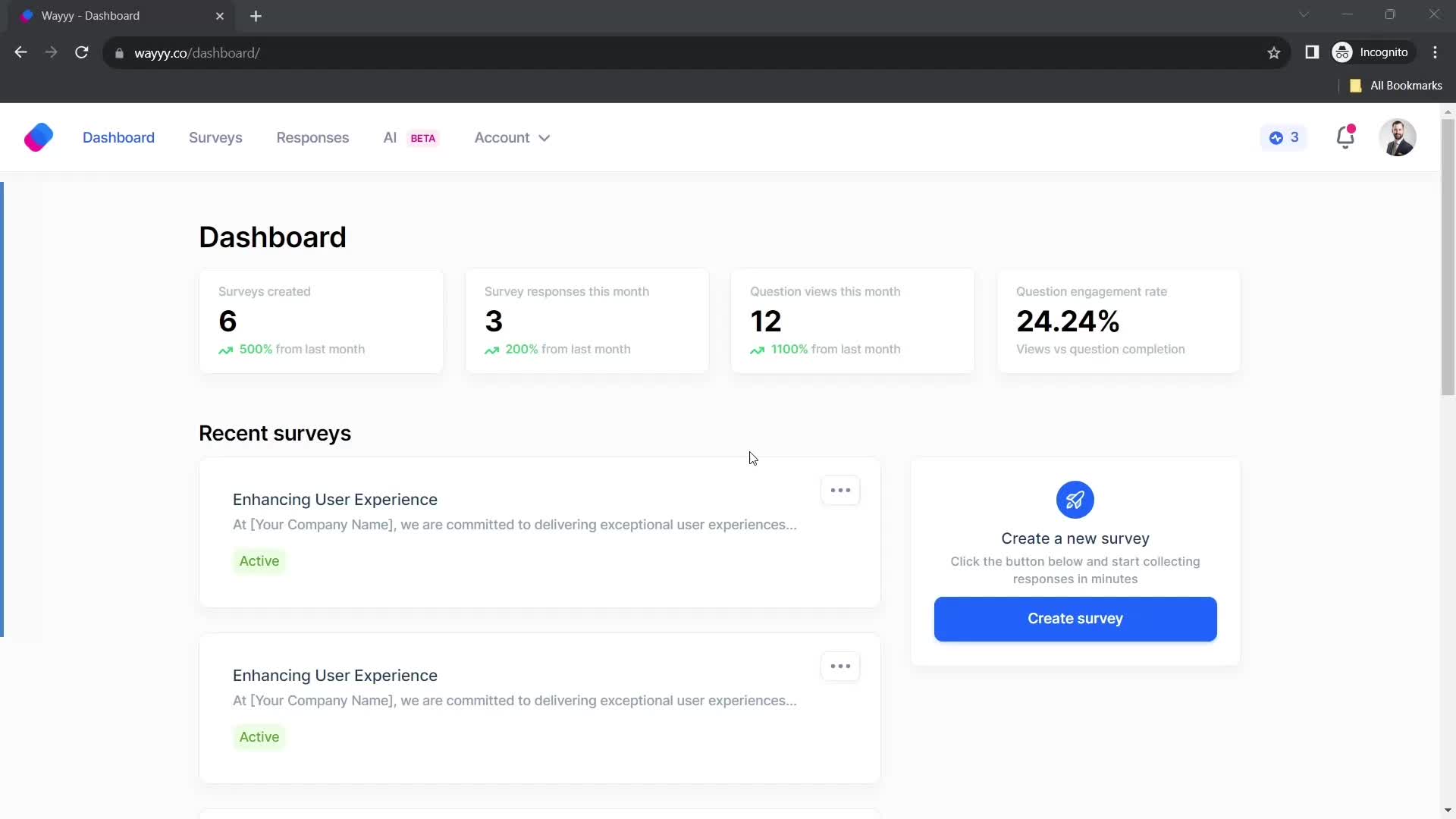Screen dimensions: 1456x819
Task: Open options menu for first survey
Action: click(x=840, y=490)
